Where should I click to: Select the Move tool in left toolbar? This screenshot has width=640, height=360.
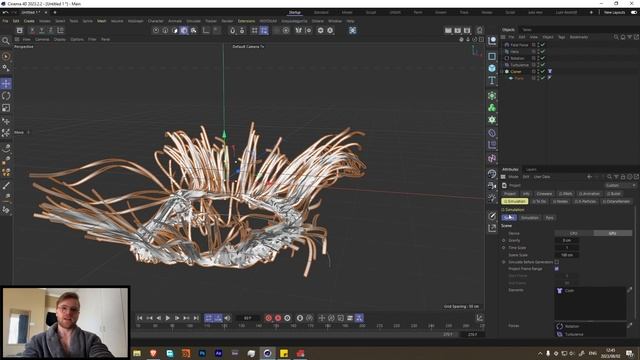point(6,84)
